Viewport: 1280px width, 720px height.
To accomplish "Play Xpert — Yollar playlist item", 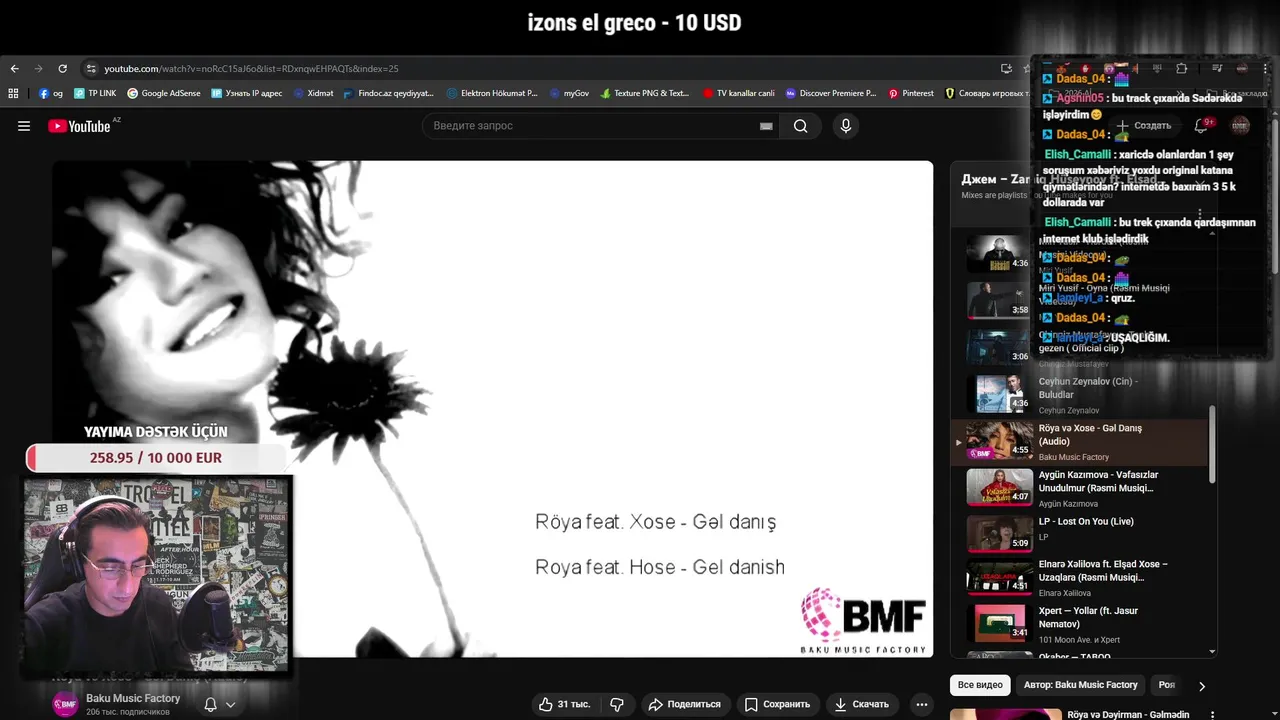I will click(x=1085, y=624).
